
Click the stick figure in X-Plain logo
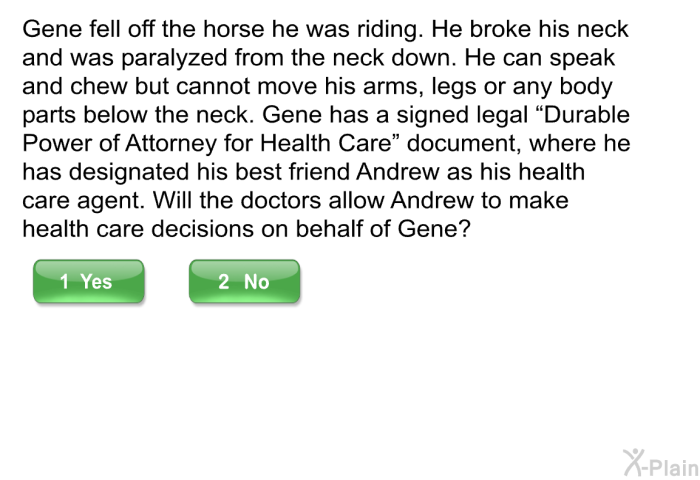tap(633, 463)
